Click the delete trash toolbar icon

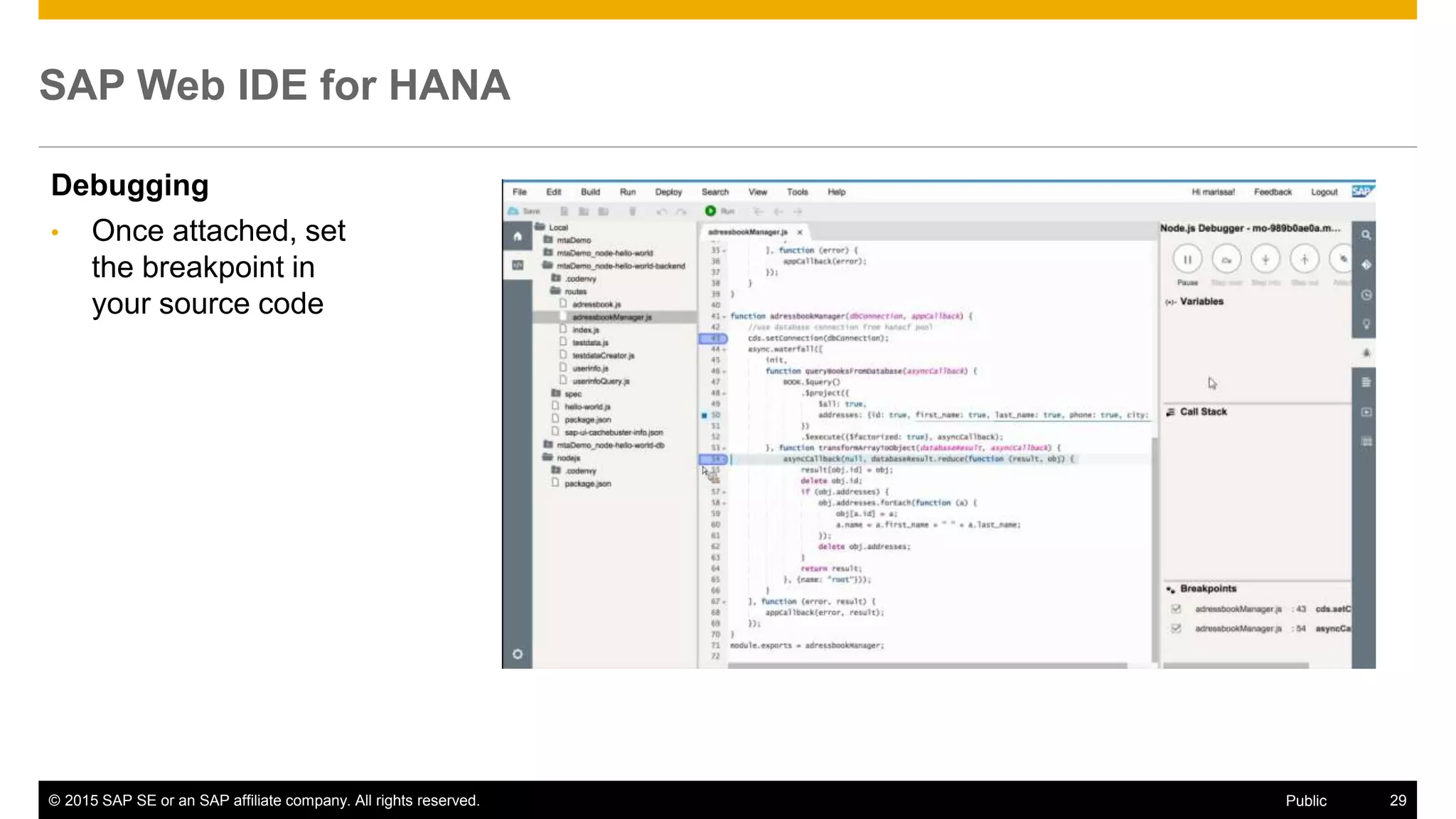pyautogui.click(x=632, y=211)
